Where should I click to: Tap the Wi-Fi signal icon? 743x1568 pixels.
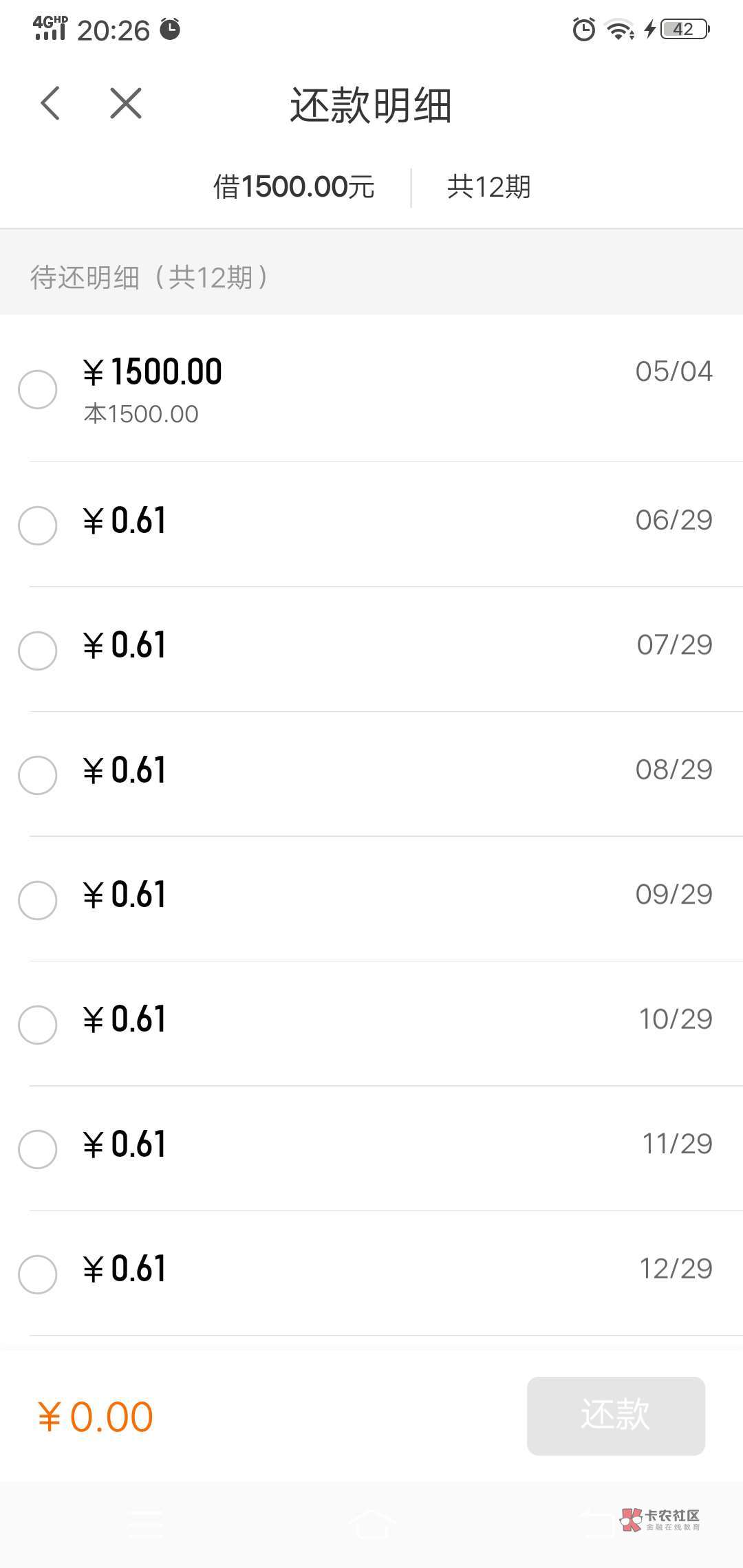(618, 30)
